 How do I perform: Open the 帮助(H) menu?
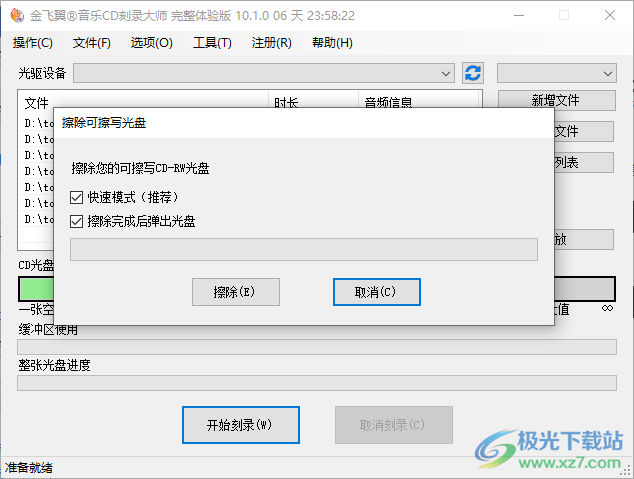332,43
